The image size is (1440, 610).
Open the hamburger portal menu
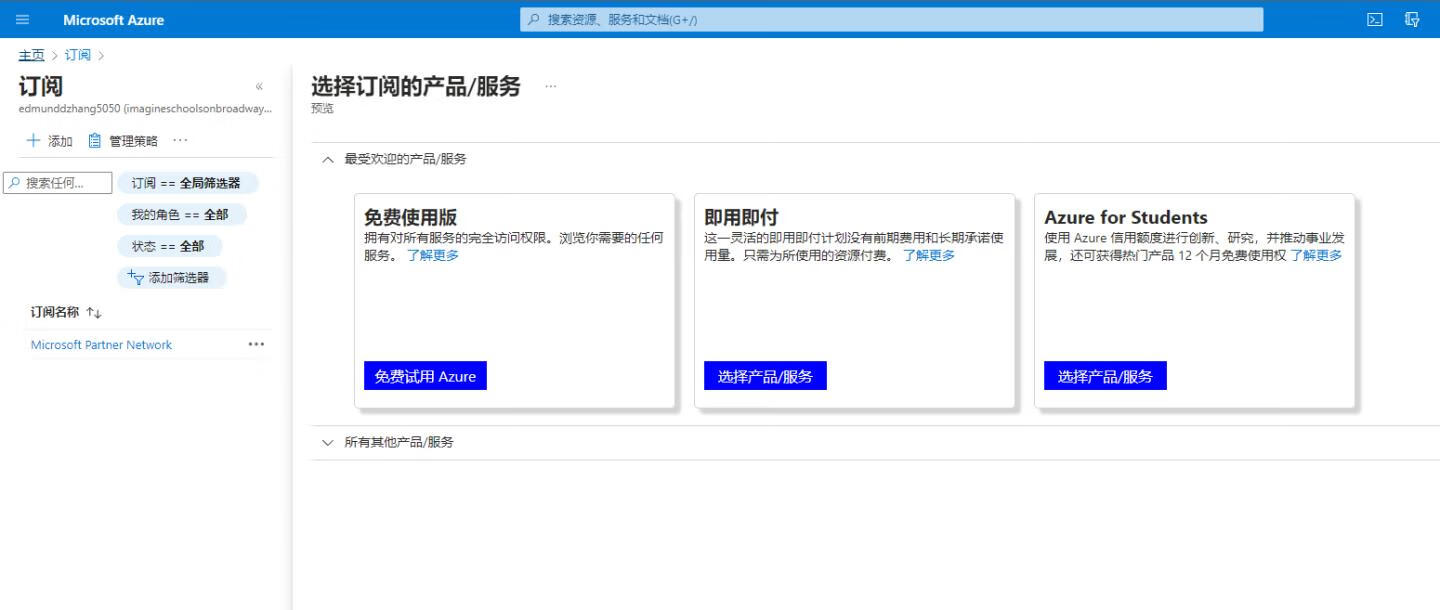tap(23, 19)
